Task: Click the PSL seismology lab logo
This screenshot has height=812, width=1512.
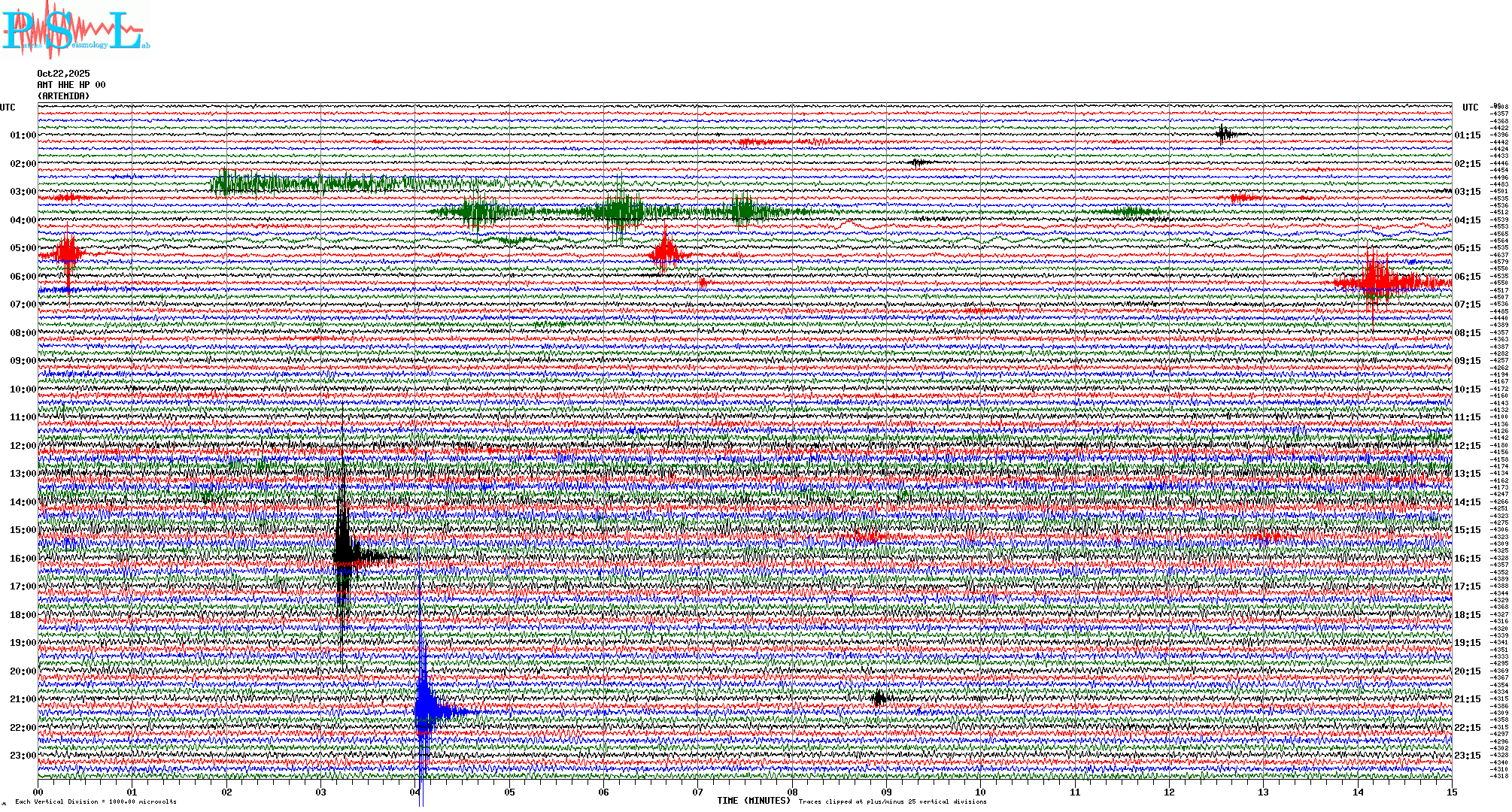Action: pos(75,30)
